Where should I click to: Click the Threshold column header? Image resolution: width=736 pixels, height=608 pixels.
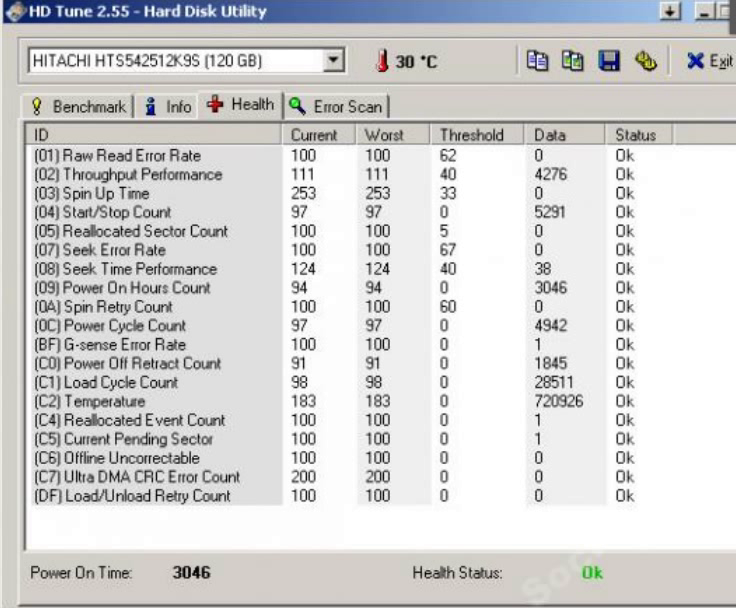[476, 135]
